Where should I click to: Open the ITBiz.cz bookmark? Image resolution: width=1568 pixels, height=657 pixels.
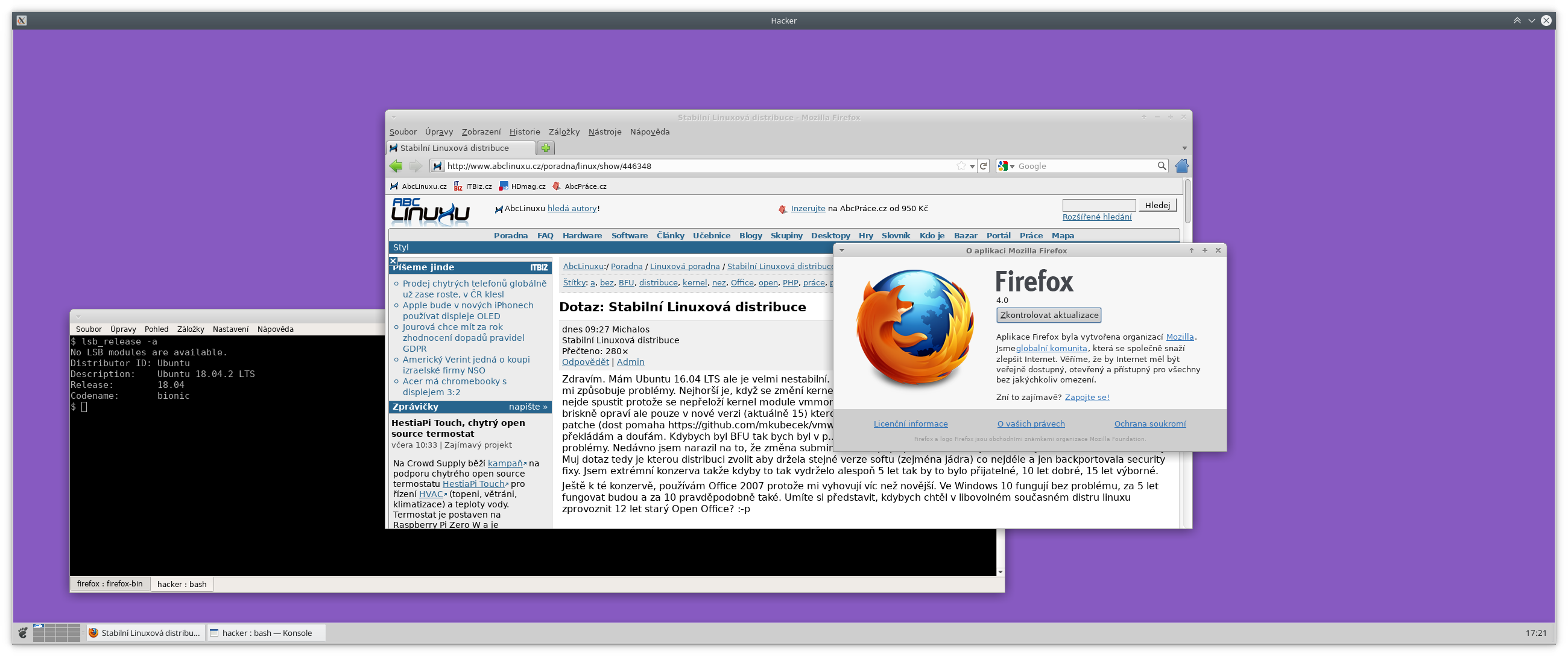point(473,186)
